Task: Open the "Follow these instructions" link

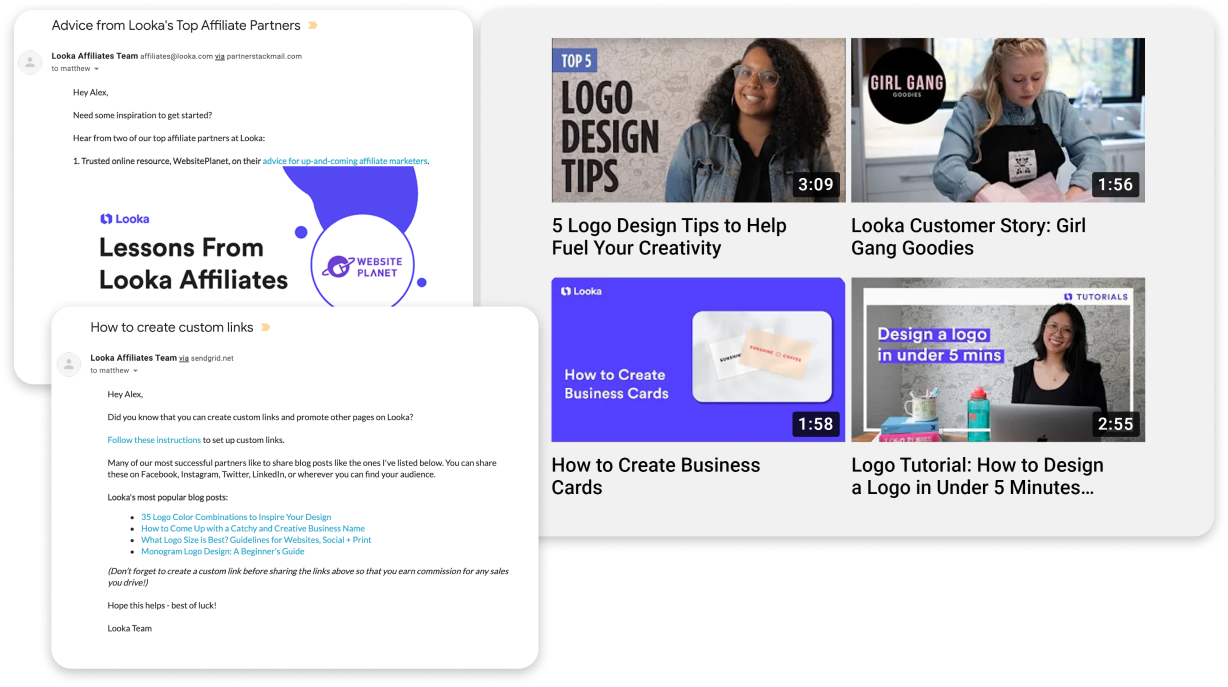Action: pos(154,440)
